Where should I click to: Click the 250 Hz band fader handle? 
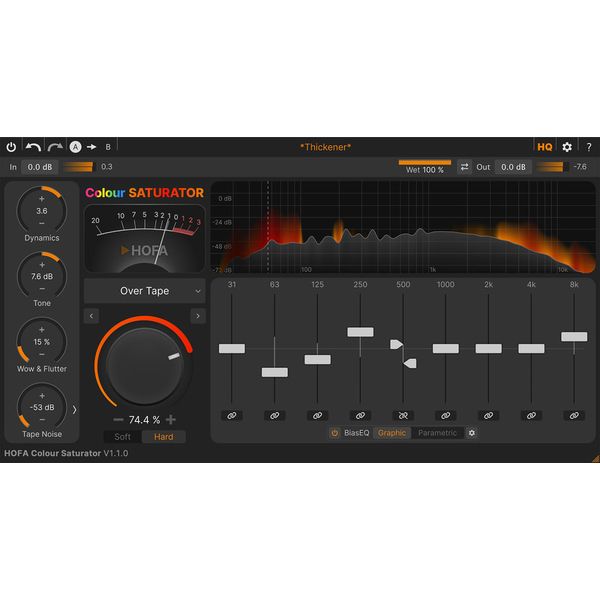click(x=360, y=332)
